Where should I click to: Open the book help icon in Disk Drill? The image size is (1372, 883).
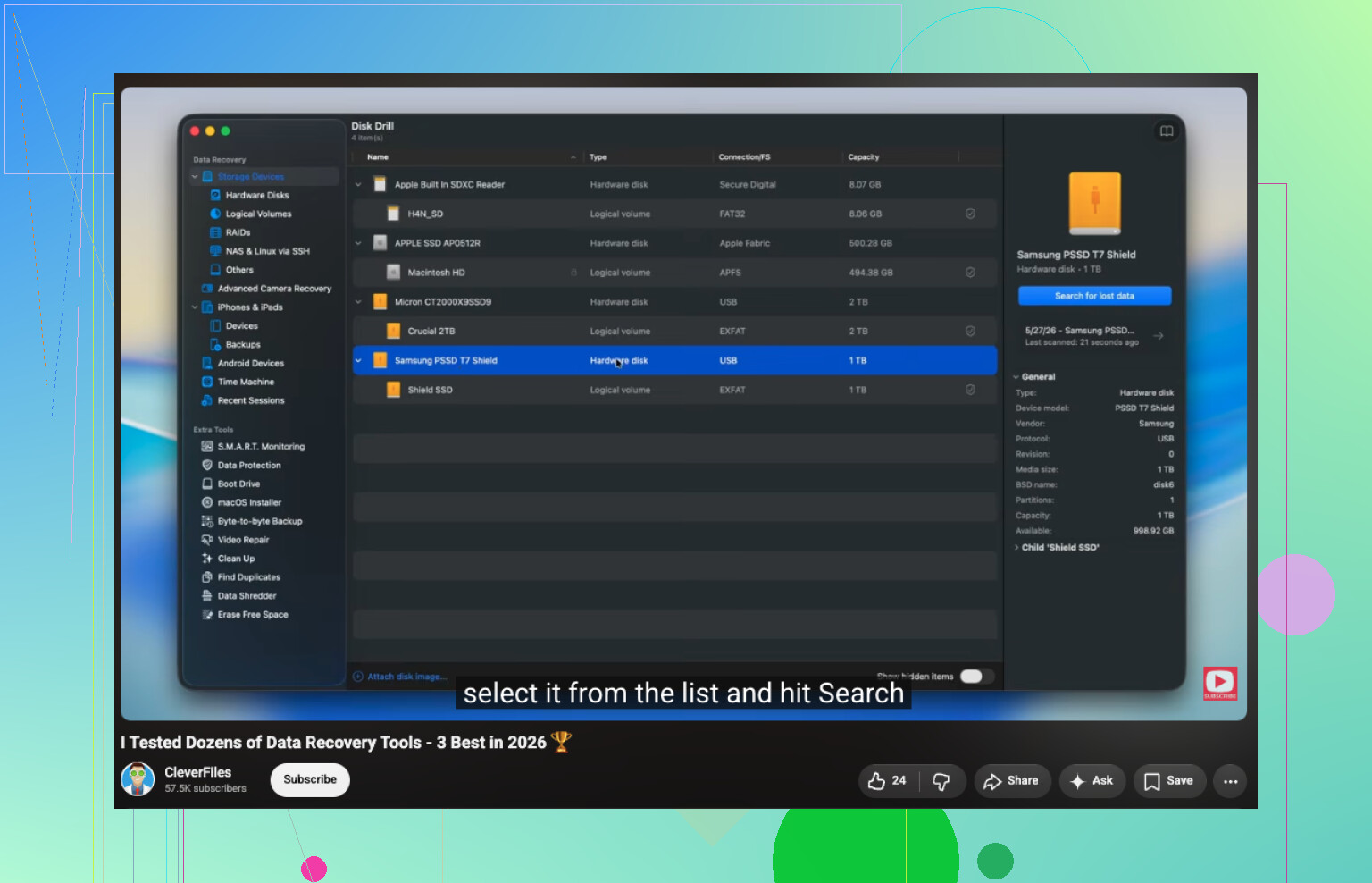click(x=1167, y=131)
